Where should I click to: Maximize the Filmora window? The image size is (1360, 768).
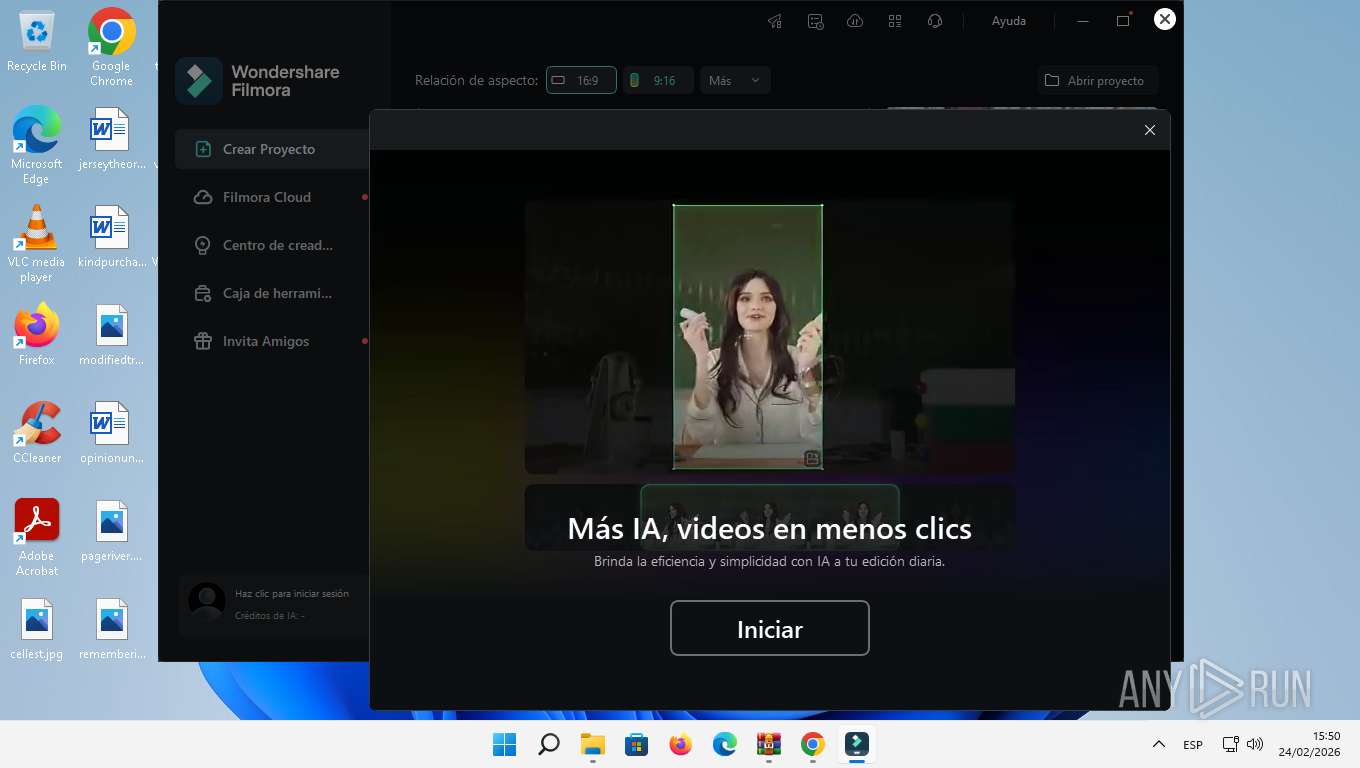coord(1123,21)
